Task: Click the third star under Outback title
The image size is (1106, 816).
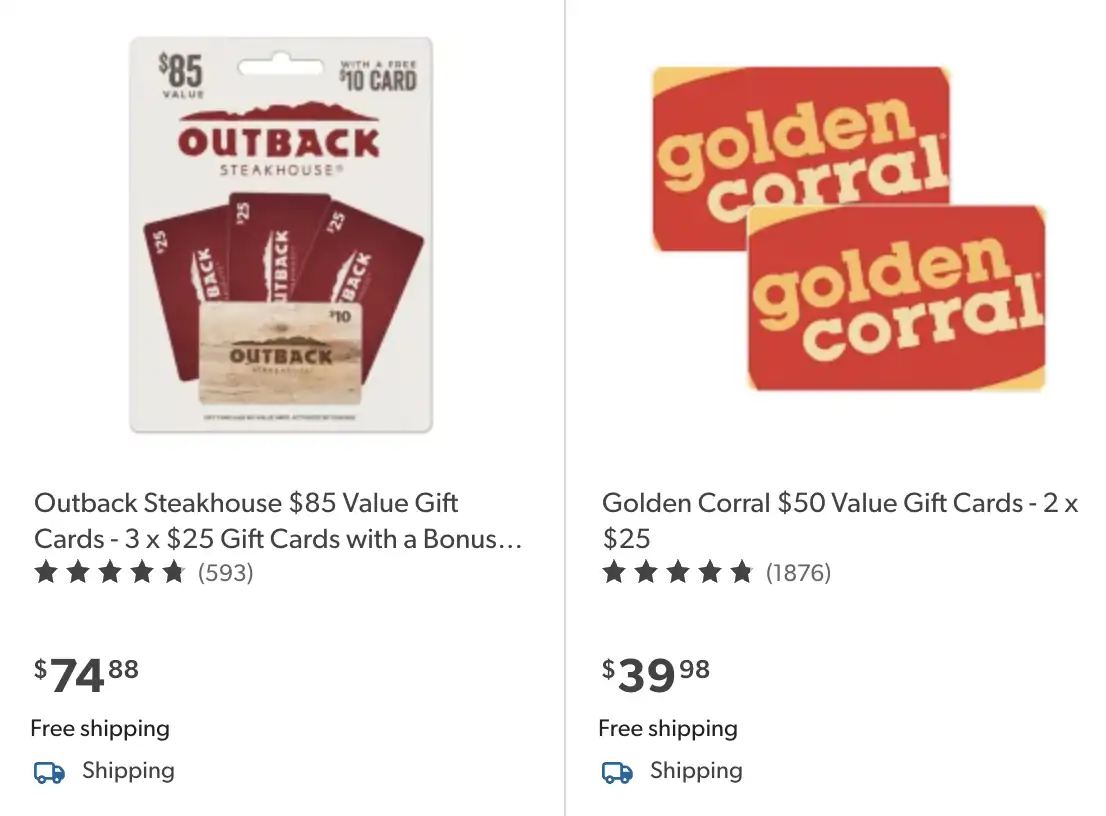Action: [109, 571]
